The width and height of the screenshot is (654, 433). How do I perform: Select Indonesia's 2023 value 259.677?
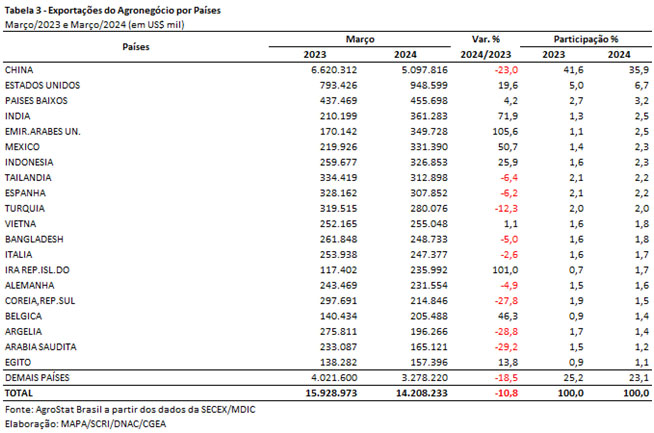[338, 162]
